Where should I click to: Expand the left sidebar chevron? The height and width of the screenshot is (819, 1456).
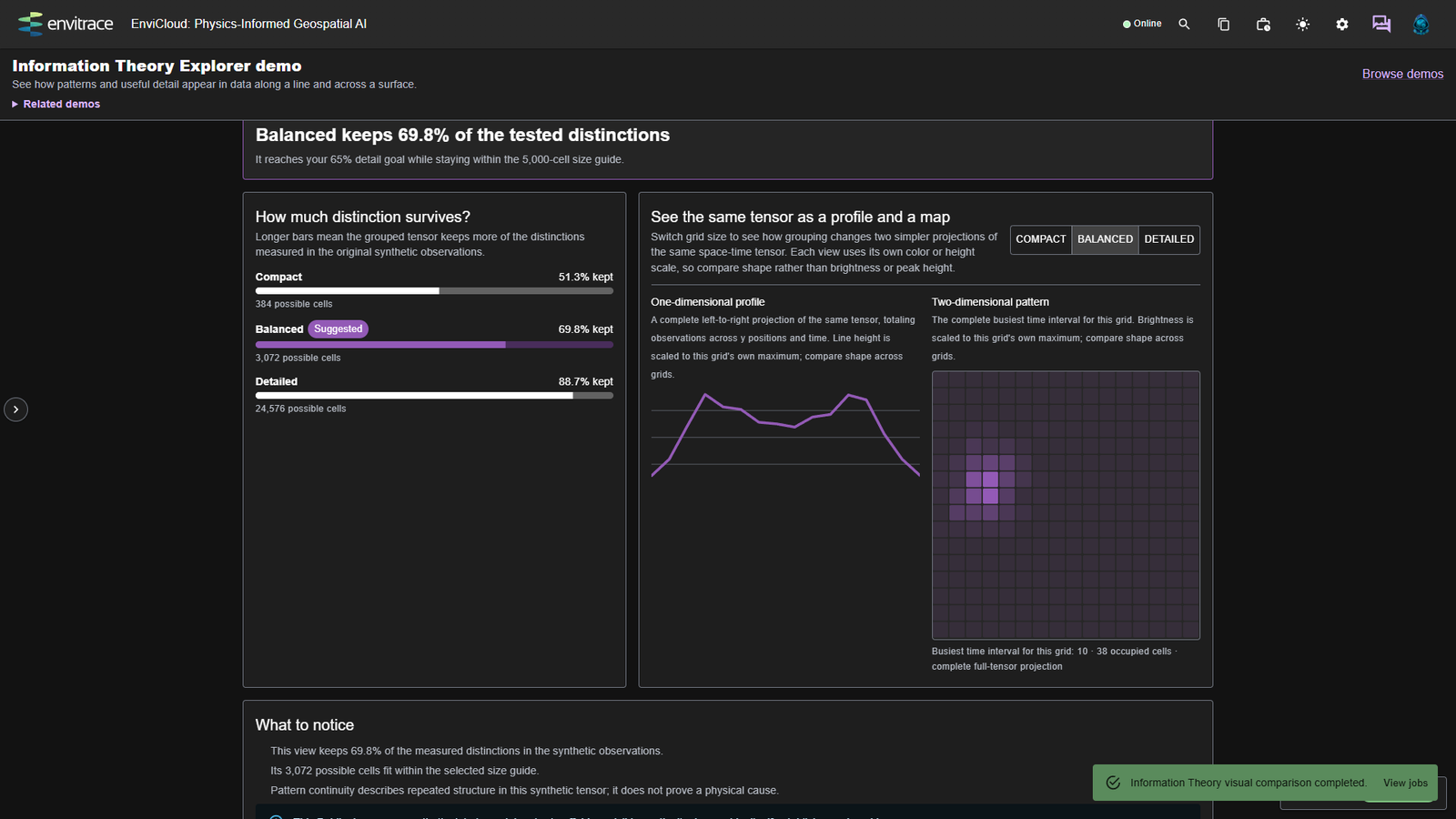[15, 409]
